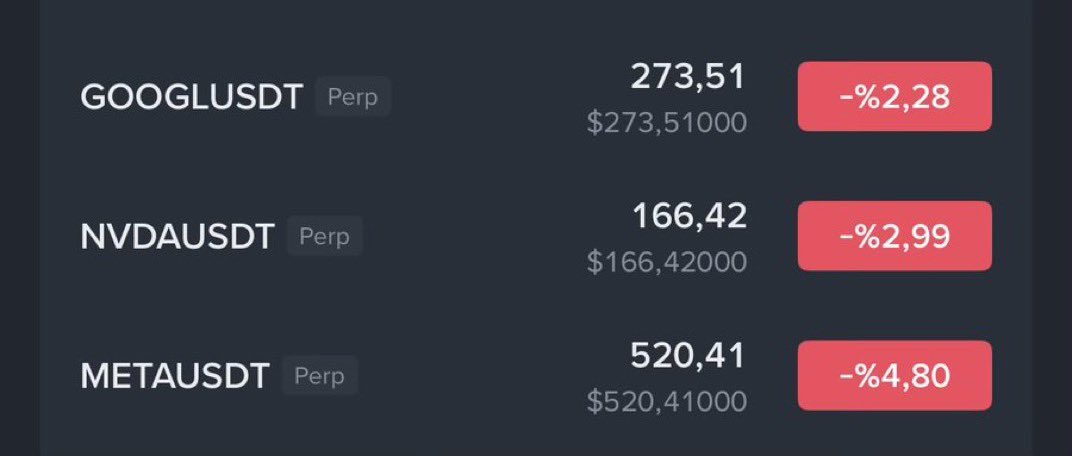Screen dimensions: 1072x456
Task: Toggle the -%2,28 change button
Action: (894, 97)
